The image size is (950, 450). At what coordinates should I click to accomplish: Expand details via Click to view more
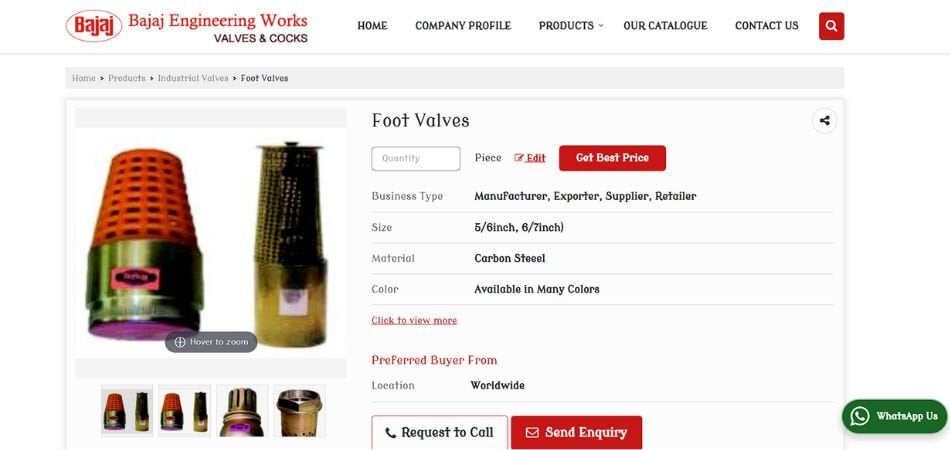[414, 320]
